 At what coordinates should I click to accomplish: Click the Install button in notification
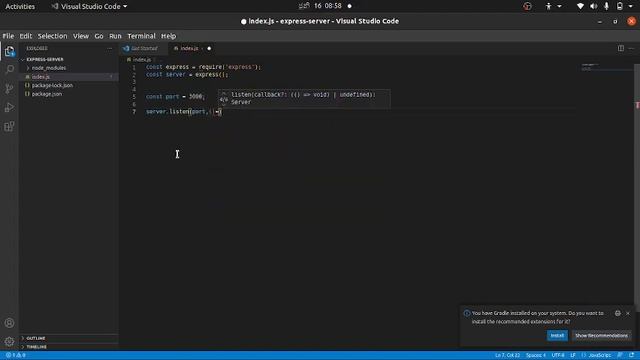[x=557, y=336]
